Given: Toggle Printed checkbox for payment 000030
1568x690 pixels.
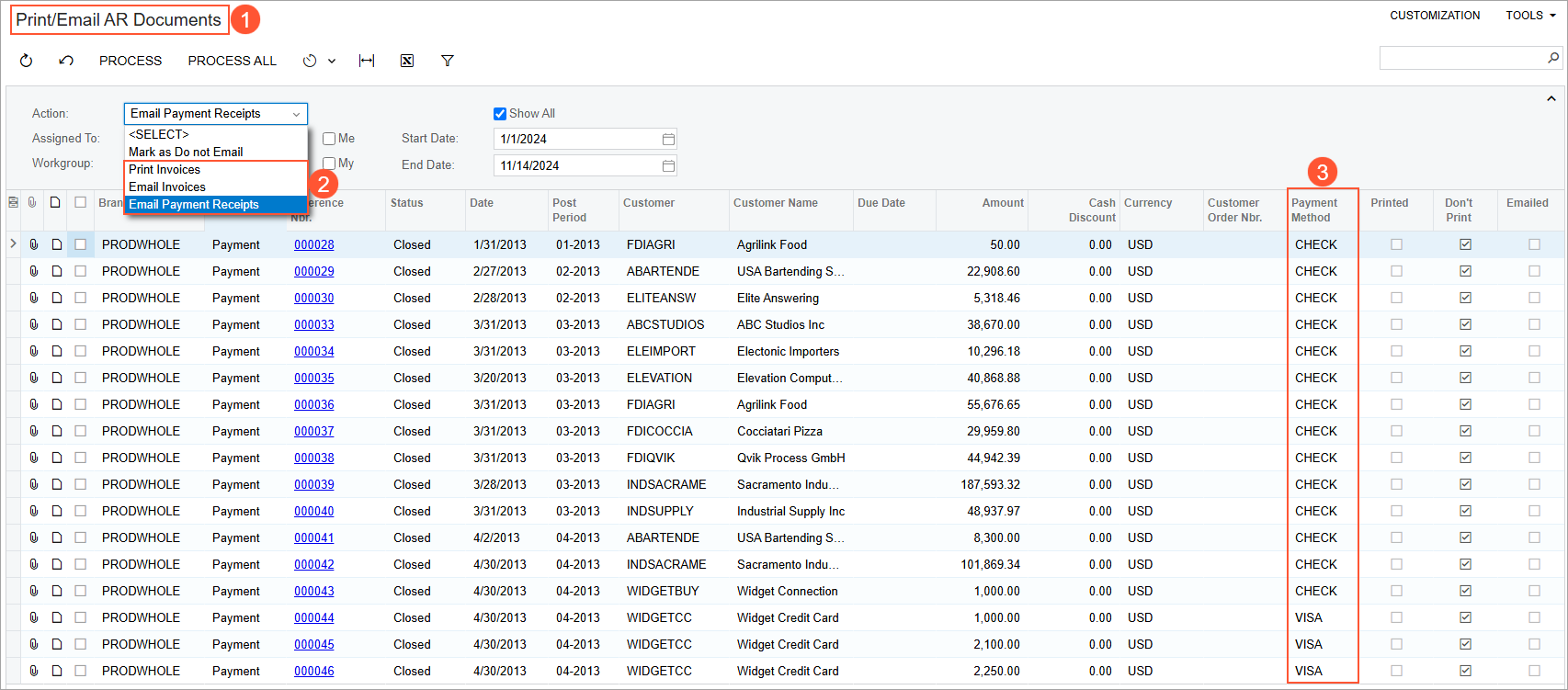Looking at the screenshot, I should tap(1397, 298).
